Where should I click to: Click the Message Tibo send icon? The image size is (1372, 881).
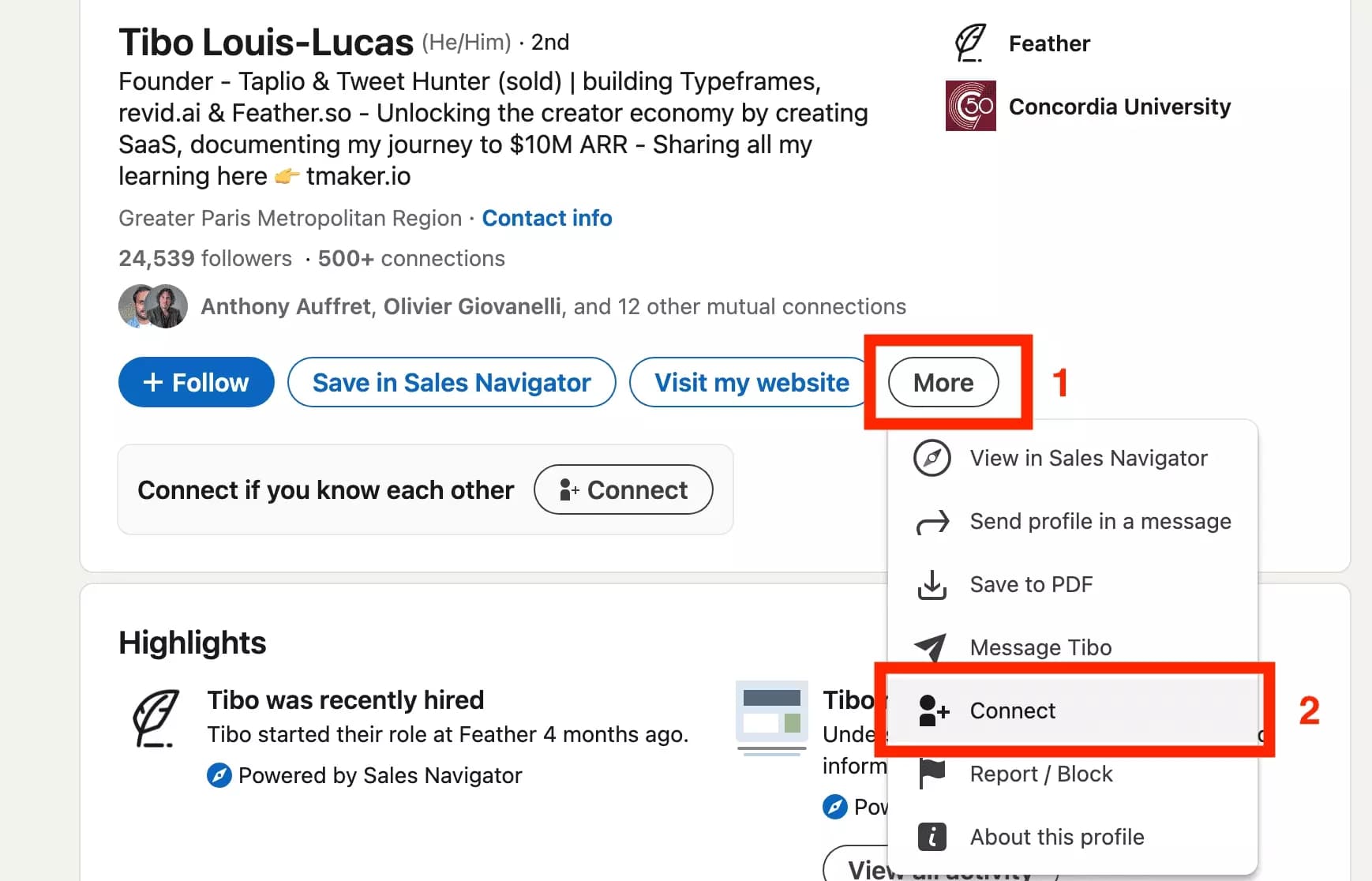(x=932, y=647)
